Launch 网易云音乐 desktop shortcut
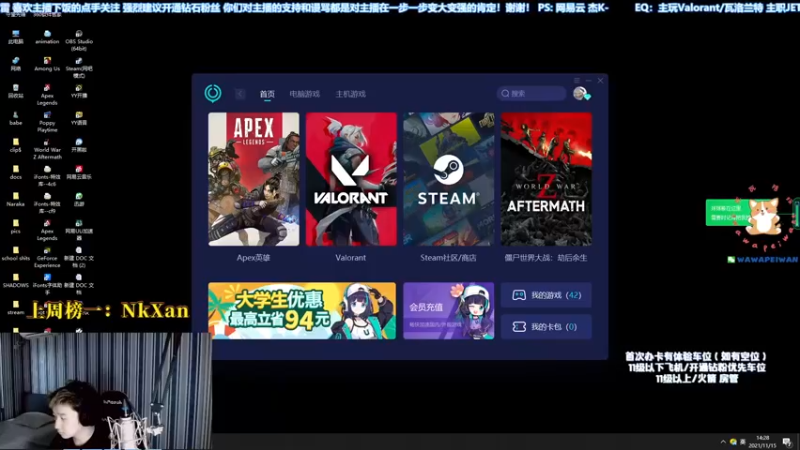 tap(79, 172)
